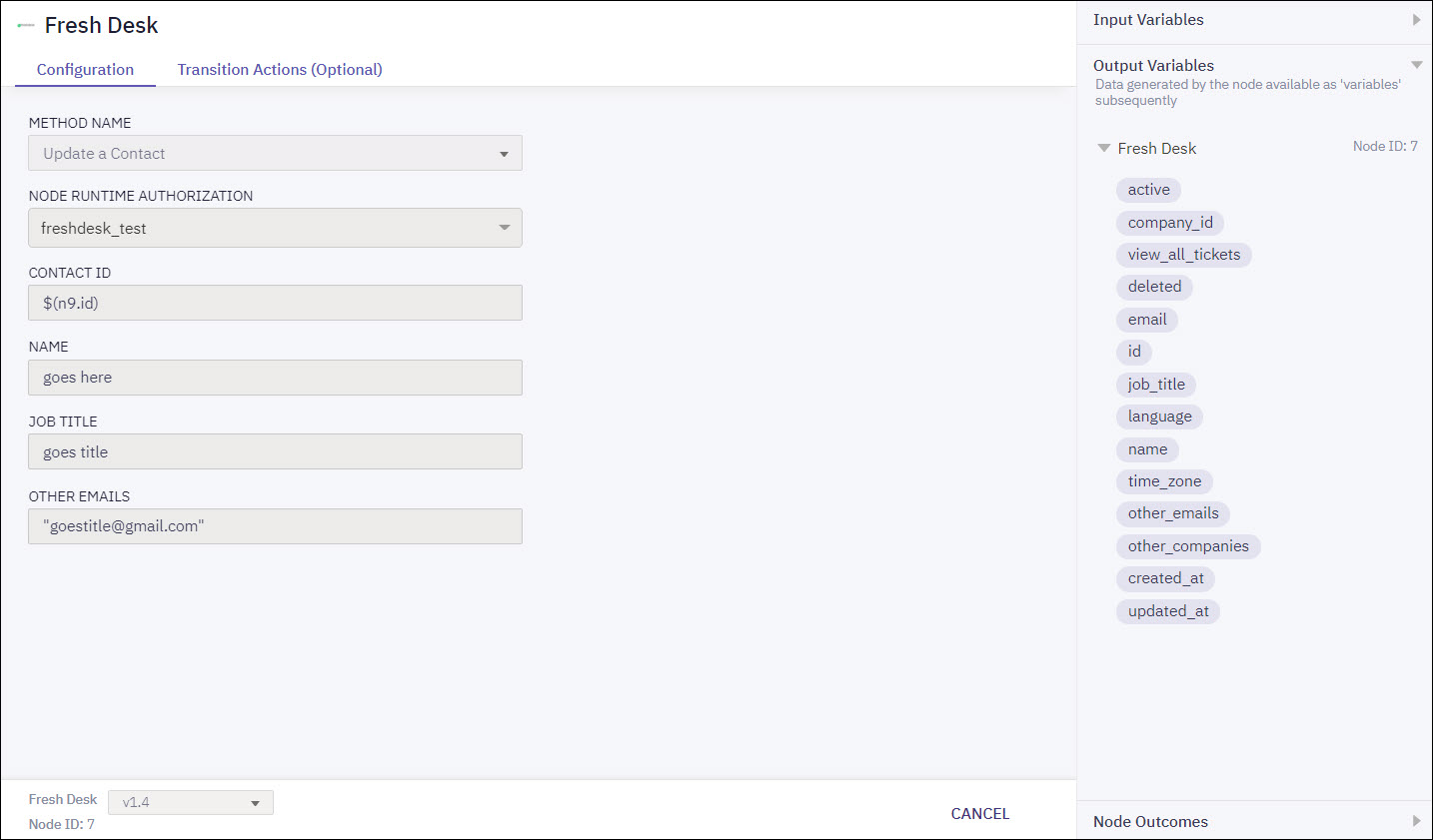The height and width of the screenshot is (840, 1433).
Task: Select the updated_at output variable
Action: (1168, 611)
